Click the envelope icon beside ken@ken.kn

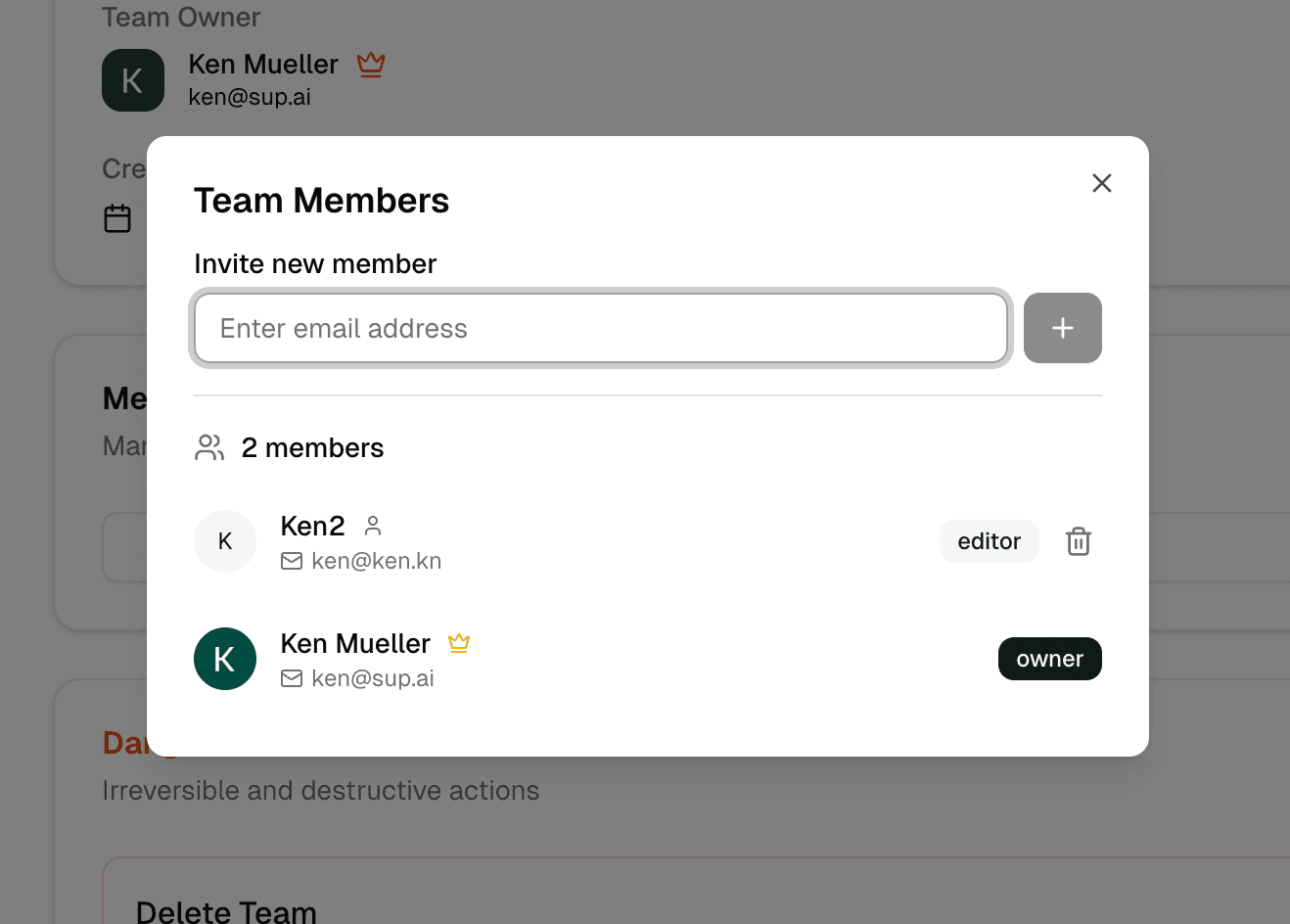coord(292,561)
